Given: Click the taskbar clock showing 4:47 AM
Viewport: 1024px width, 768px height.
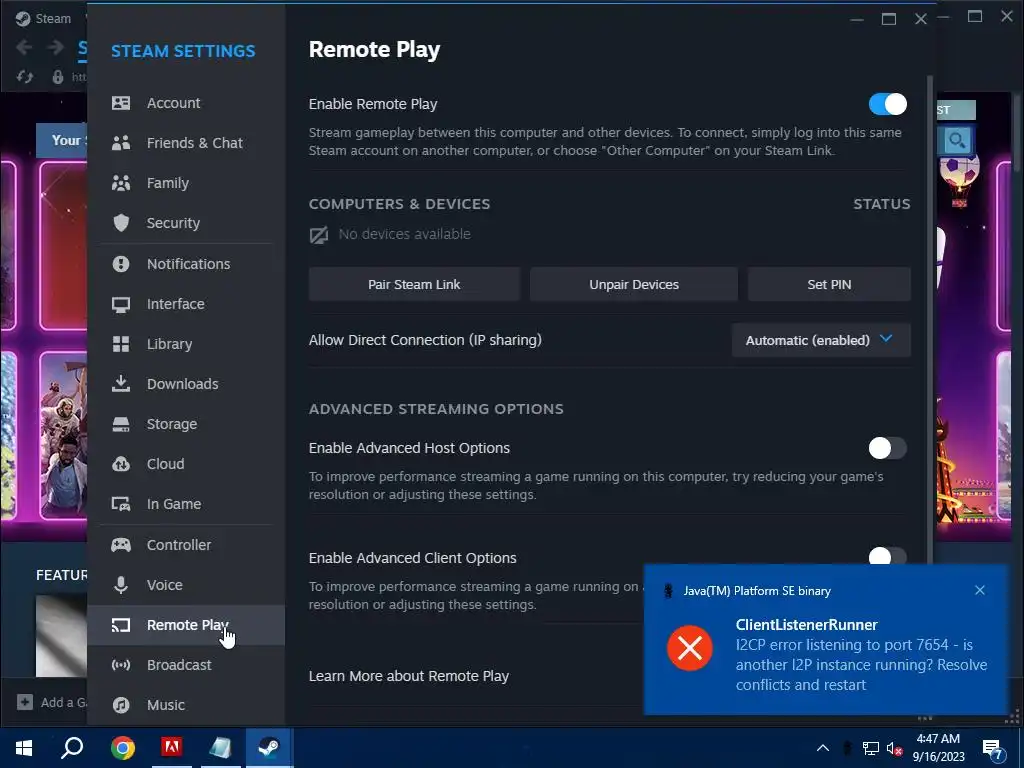Looking at the screenshot, I should [938, 748].
